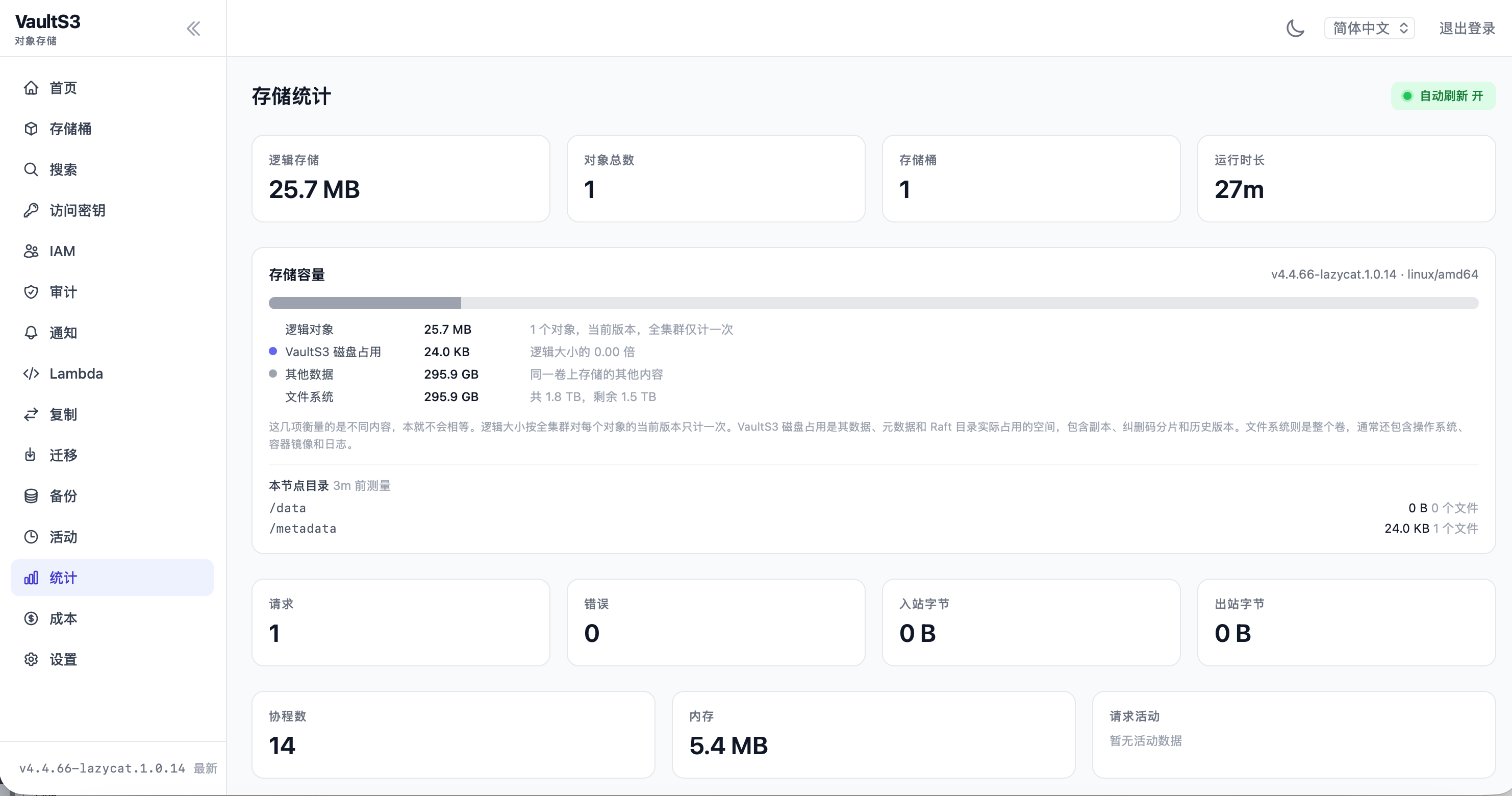Open the 审计 section
1512x796 pixels.
(x=112, y=292)
